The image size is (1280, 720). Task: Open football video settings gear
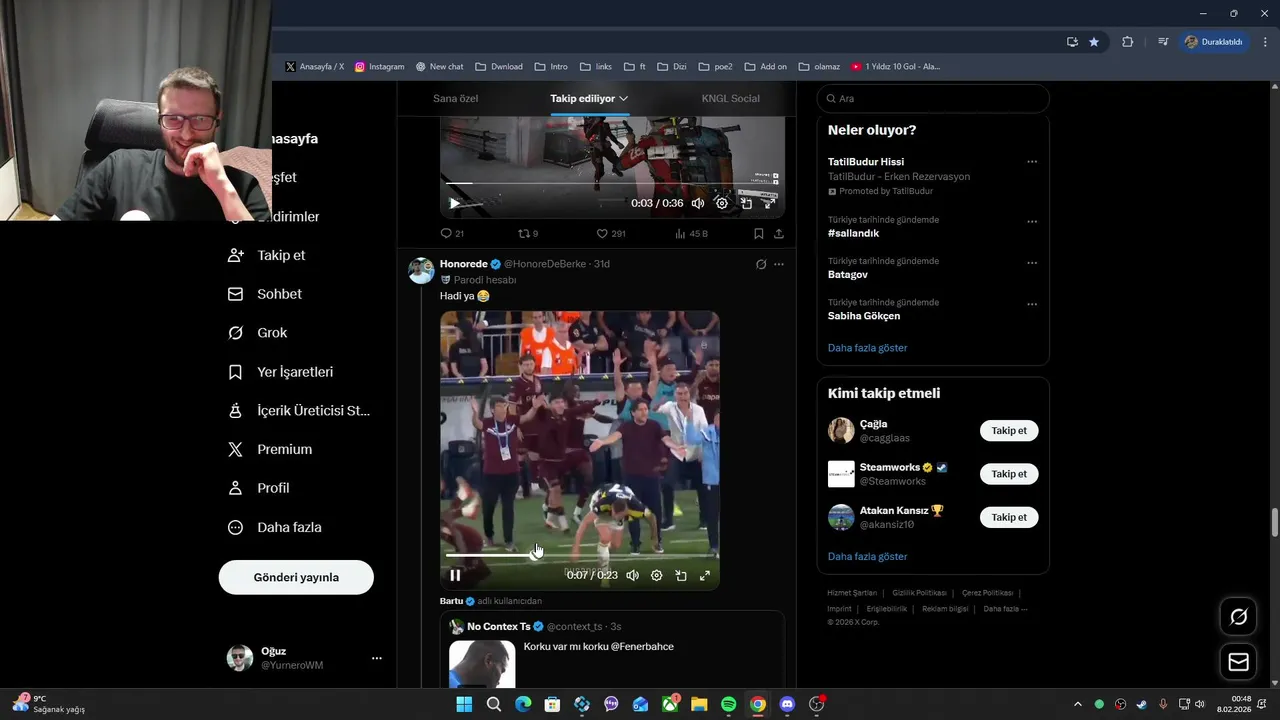(x=656, y=575)
